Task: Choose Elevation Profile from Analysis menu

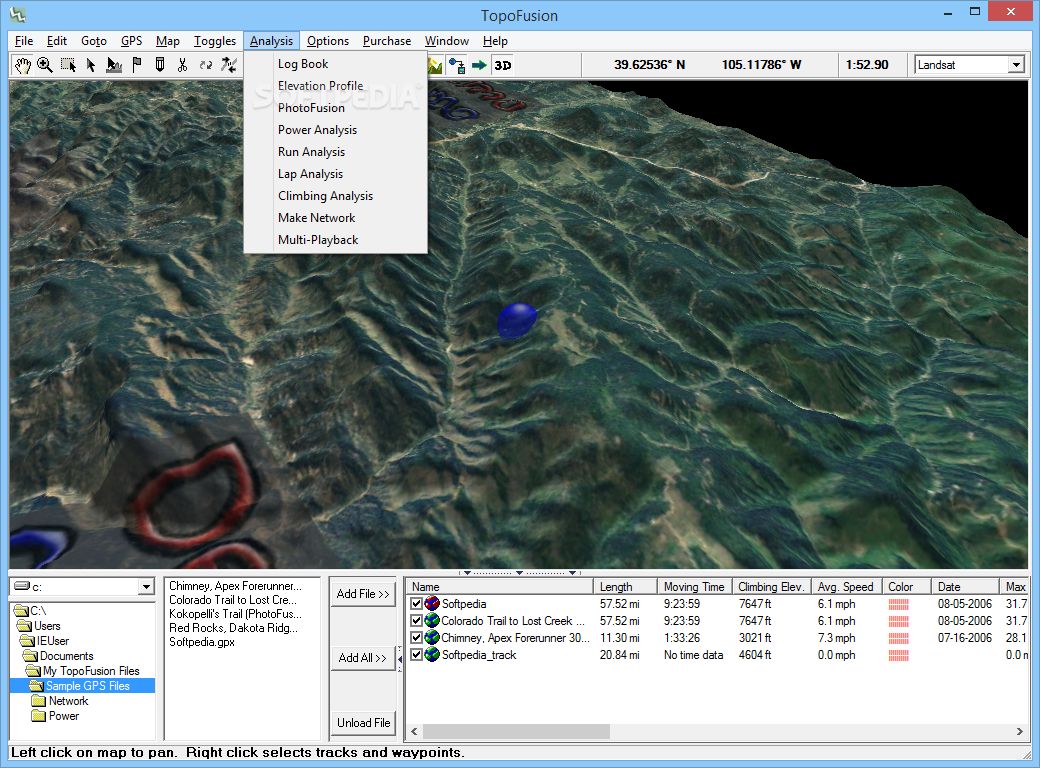Action: click(x=336, y=86)
